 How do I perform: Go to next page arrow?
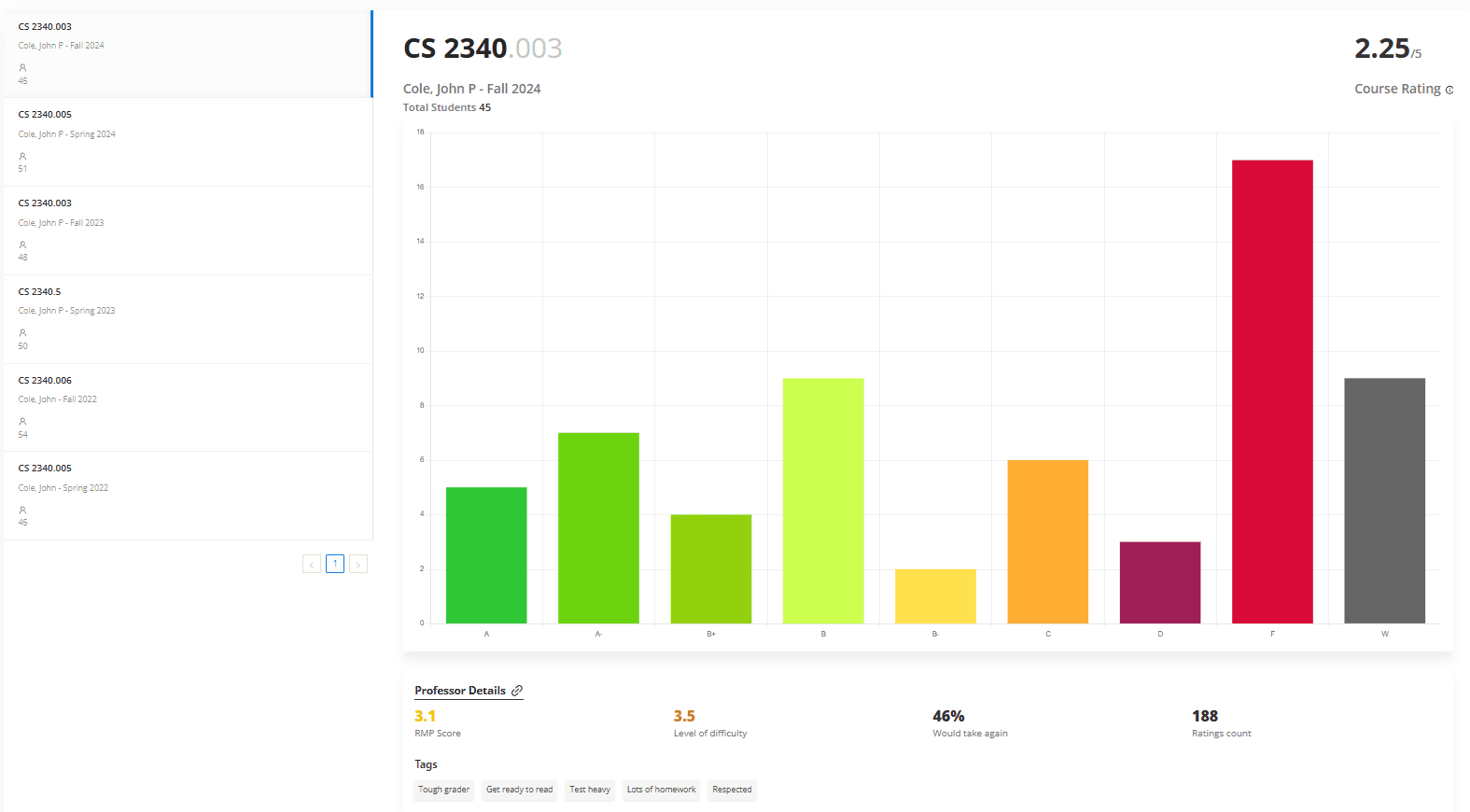(x=358, y=564)
